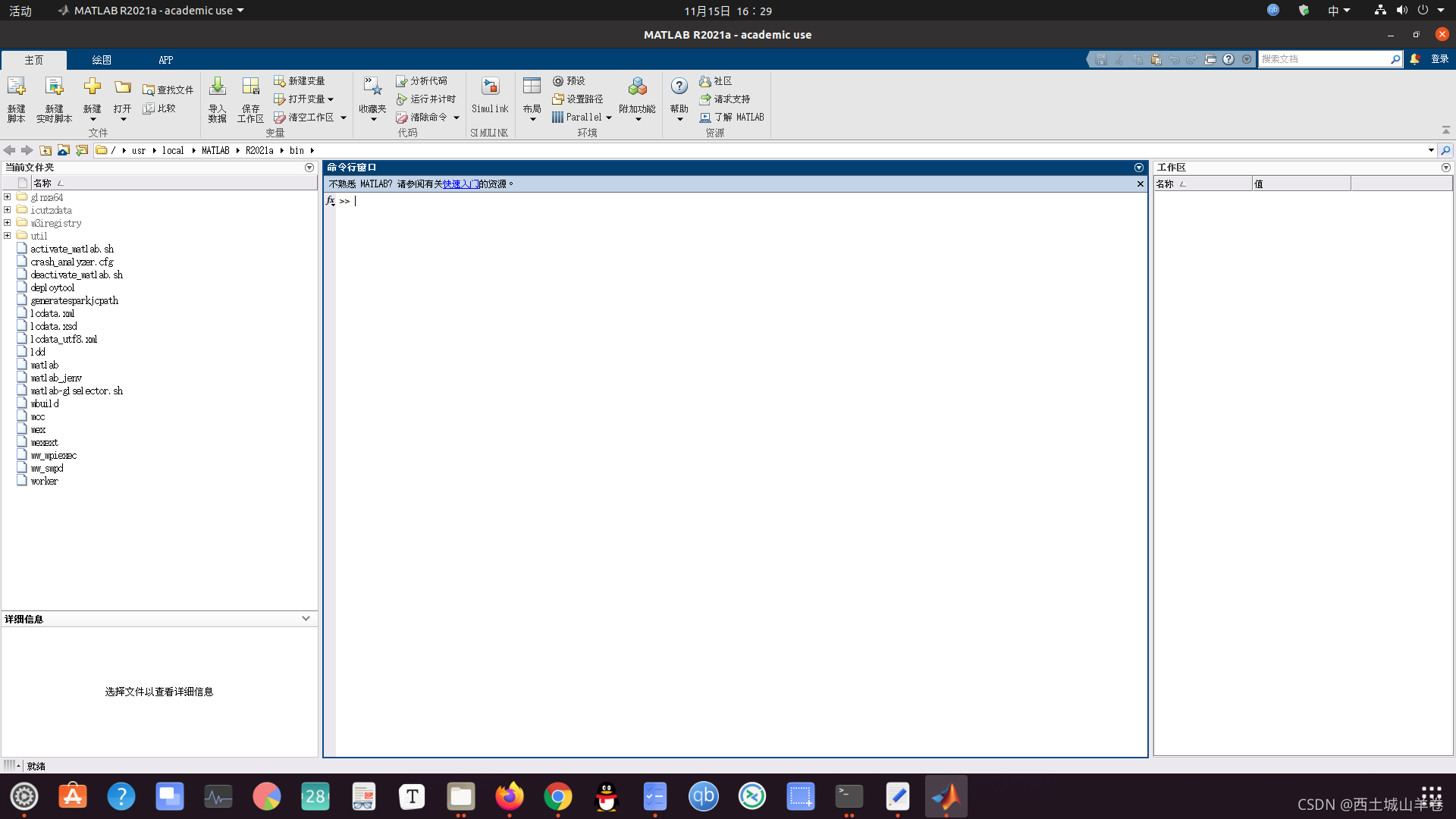This screenshot has width=1456, height=819.
Task: Switch to the 绘图 plots tab
Action: 101,60
